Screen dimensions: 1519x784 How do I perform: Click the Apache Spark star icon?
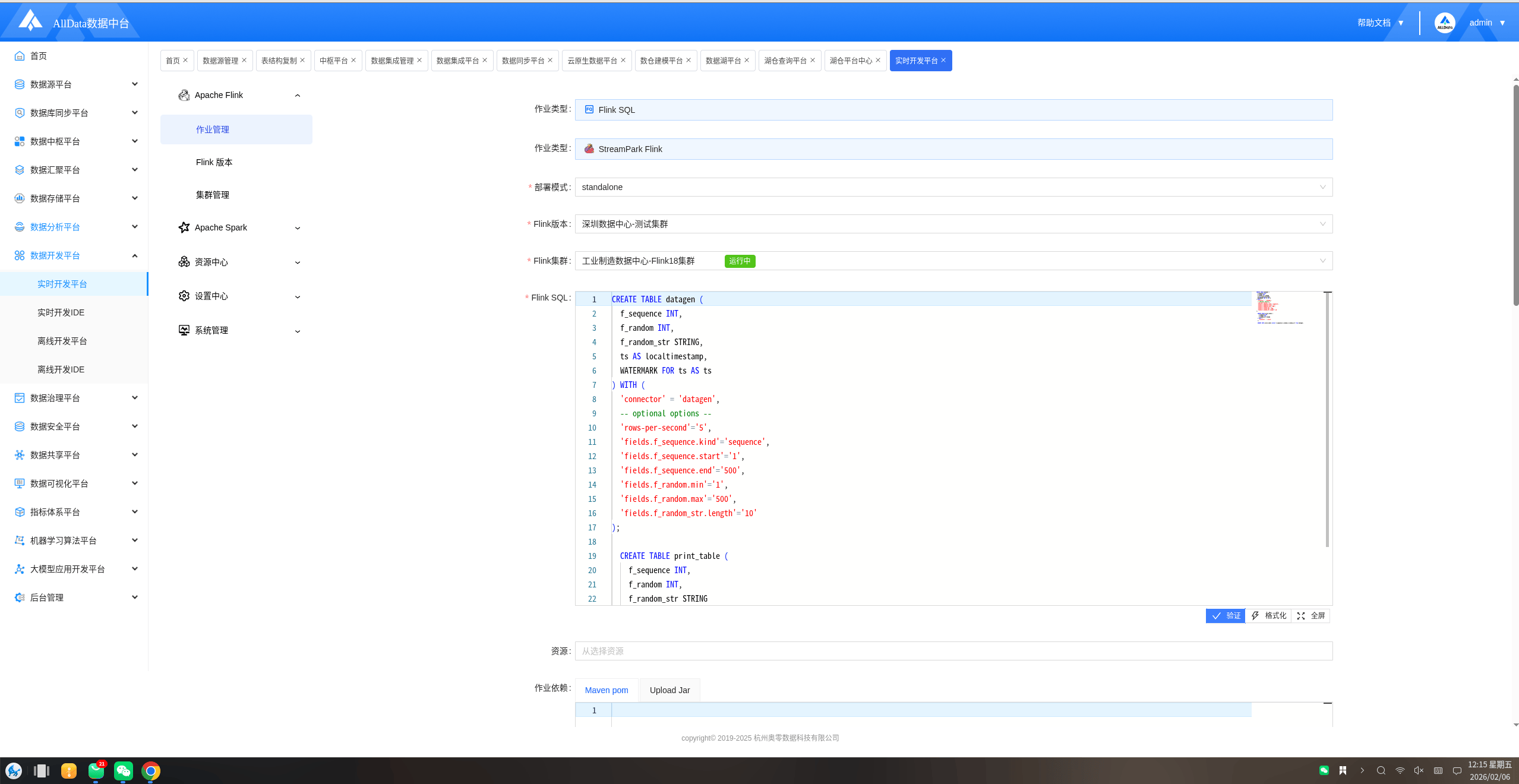pos(184,227)
